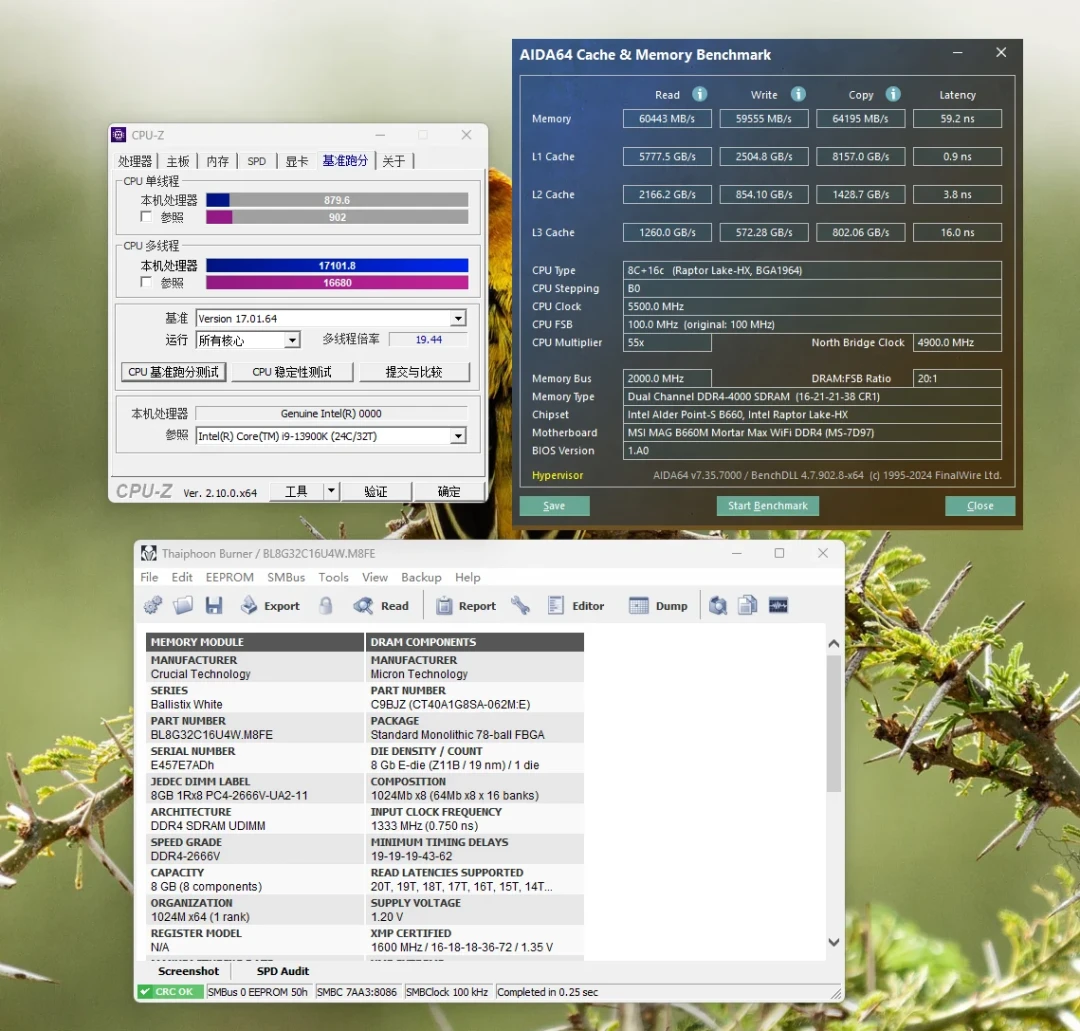Switch to the SPD tab in CPU-Z
Screen dimensions: 1080x1031
(x=257, y=161)
